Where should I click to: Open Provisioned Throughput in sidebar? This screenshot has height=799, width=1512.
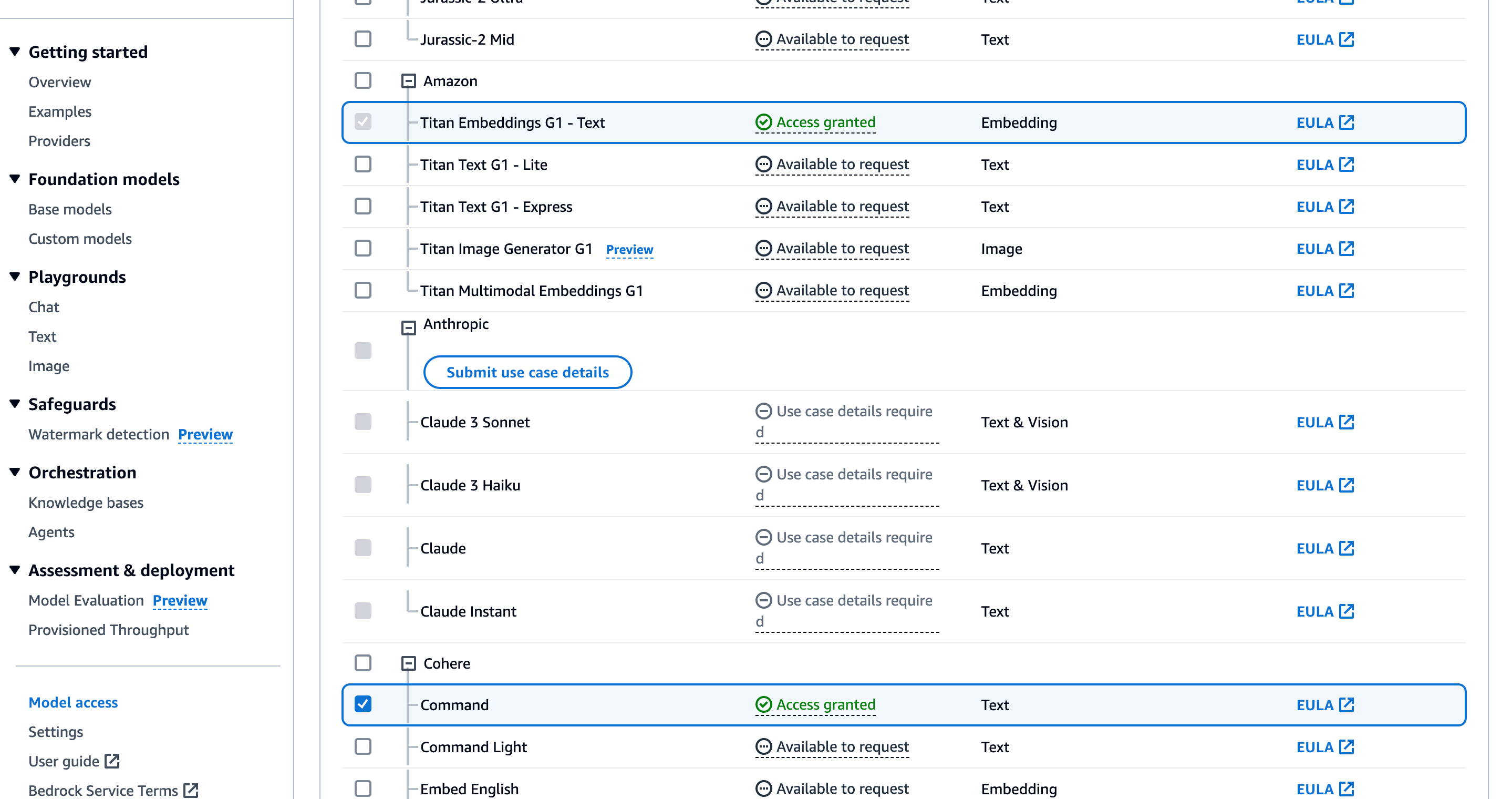[x=109, y=630]
